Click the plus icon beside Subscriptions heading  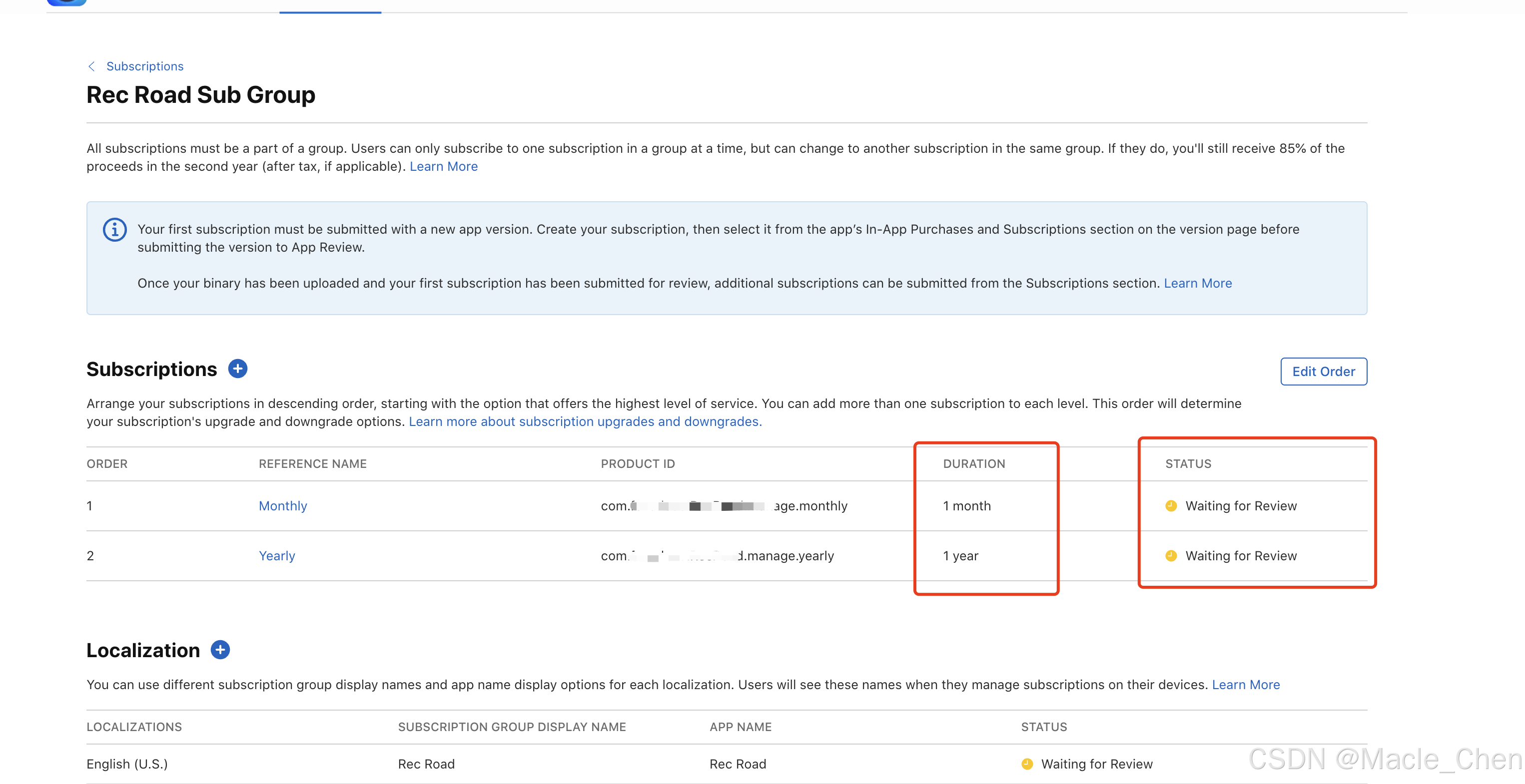237,369
